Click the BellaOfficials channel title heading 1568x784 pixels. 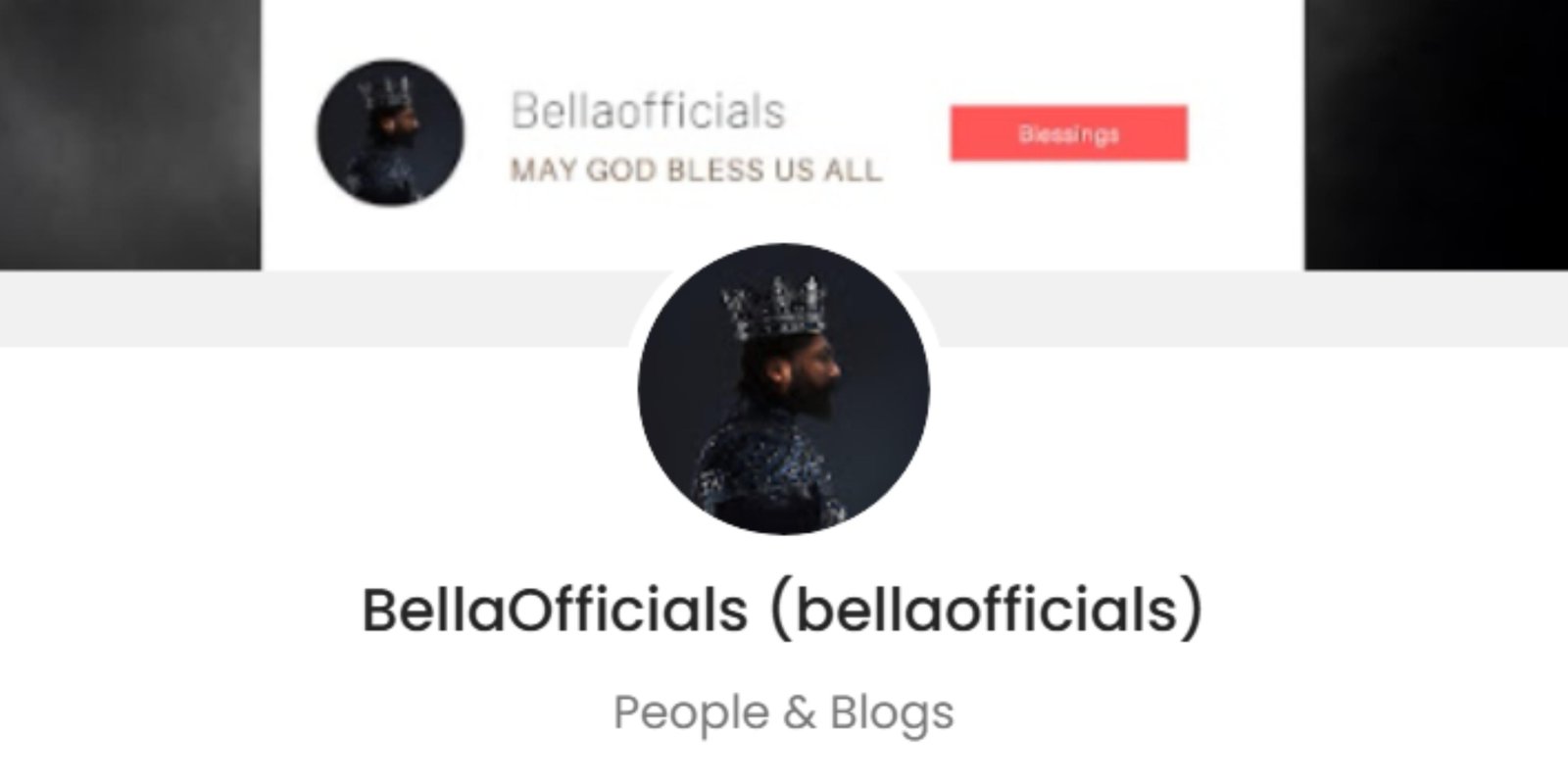click(x=782, y=610)
